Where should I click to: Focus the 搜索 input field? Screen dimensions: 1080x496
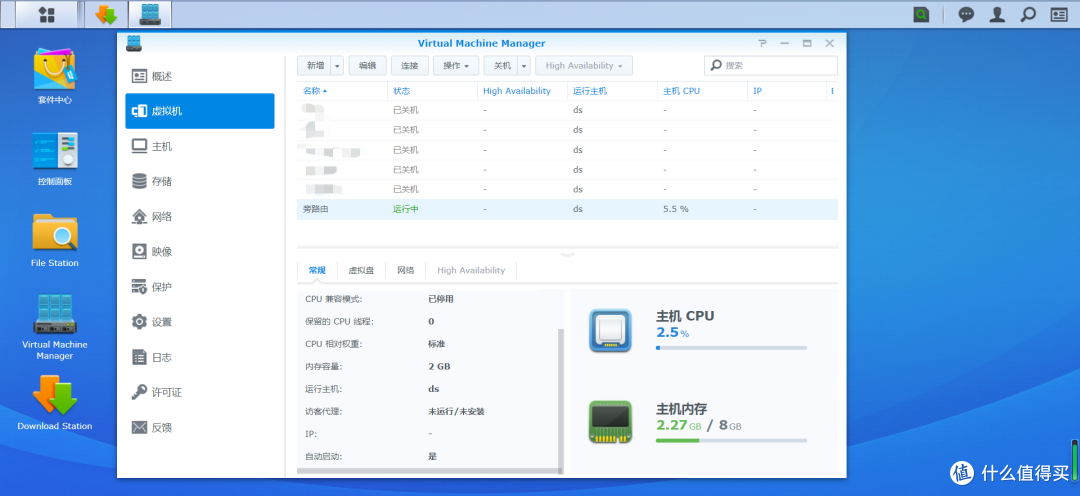point(771,65)
